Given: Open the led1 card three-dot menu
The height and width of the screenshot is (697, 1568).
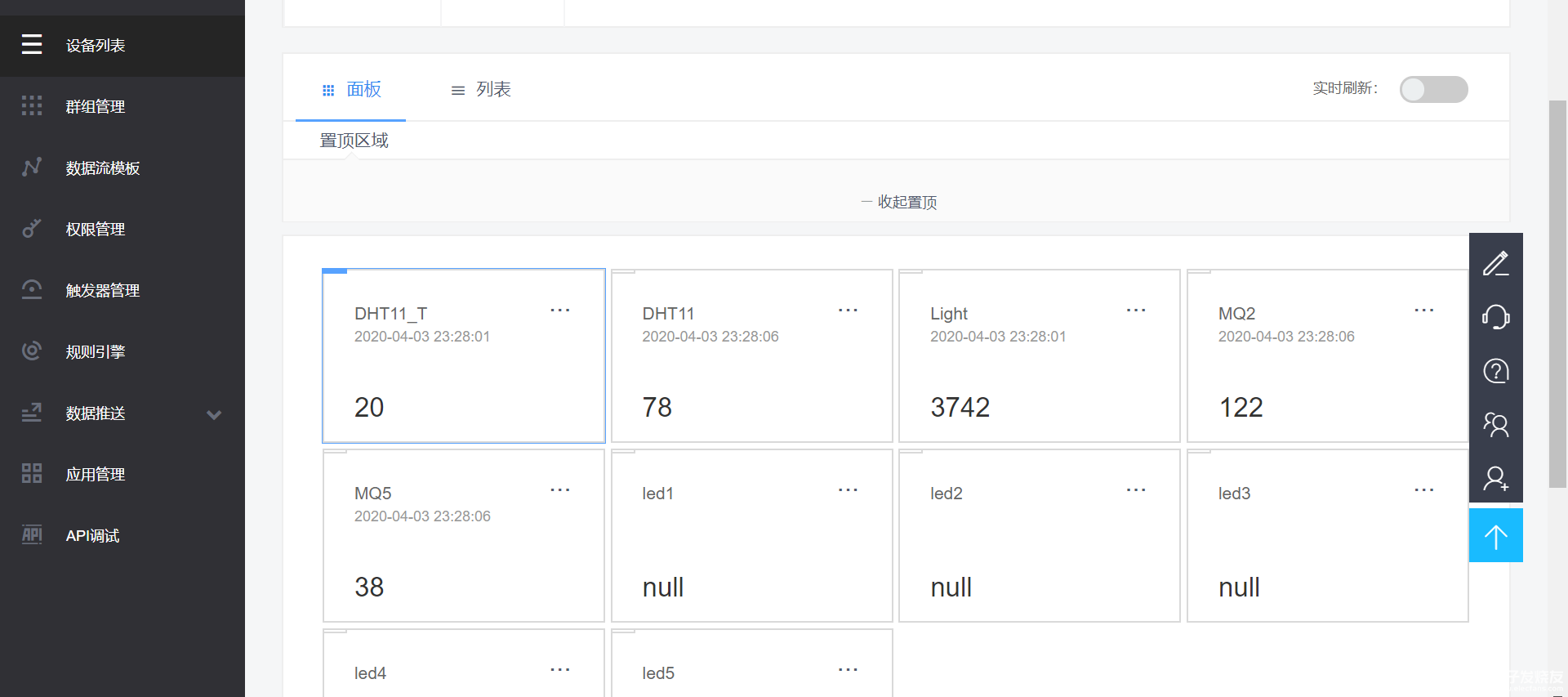Looking at the screenshot, I should [x=848, y=489].
